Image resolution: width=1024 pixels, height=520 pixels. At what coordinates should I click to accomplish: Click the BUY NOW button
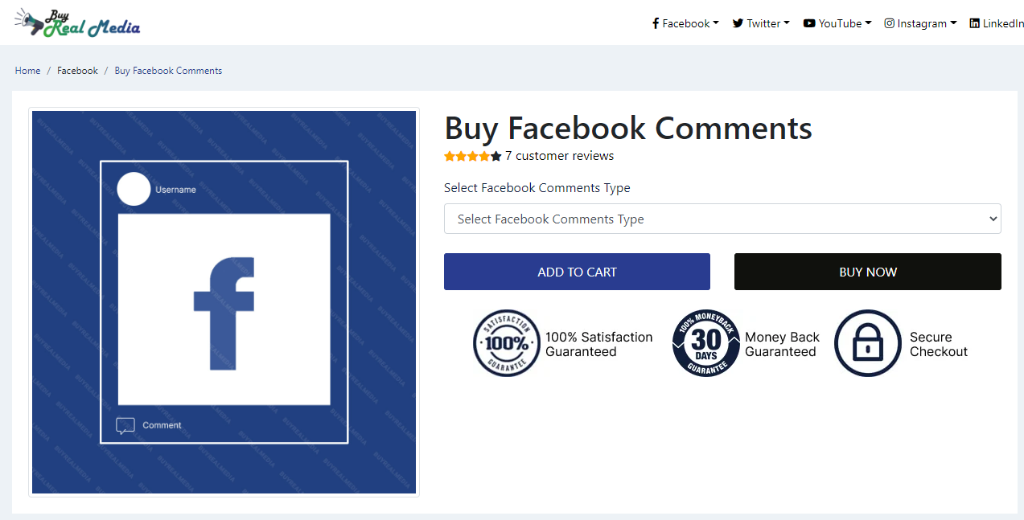(x=867, y=272)
